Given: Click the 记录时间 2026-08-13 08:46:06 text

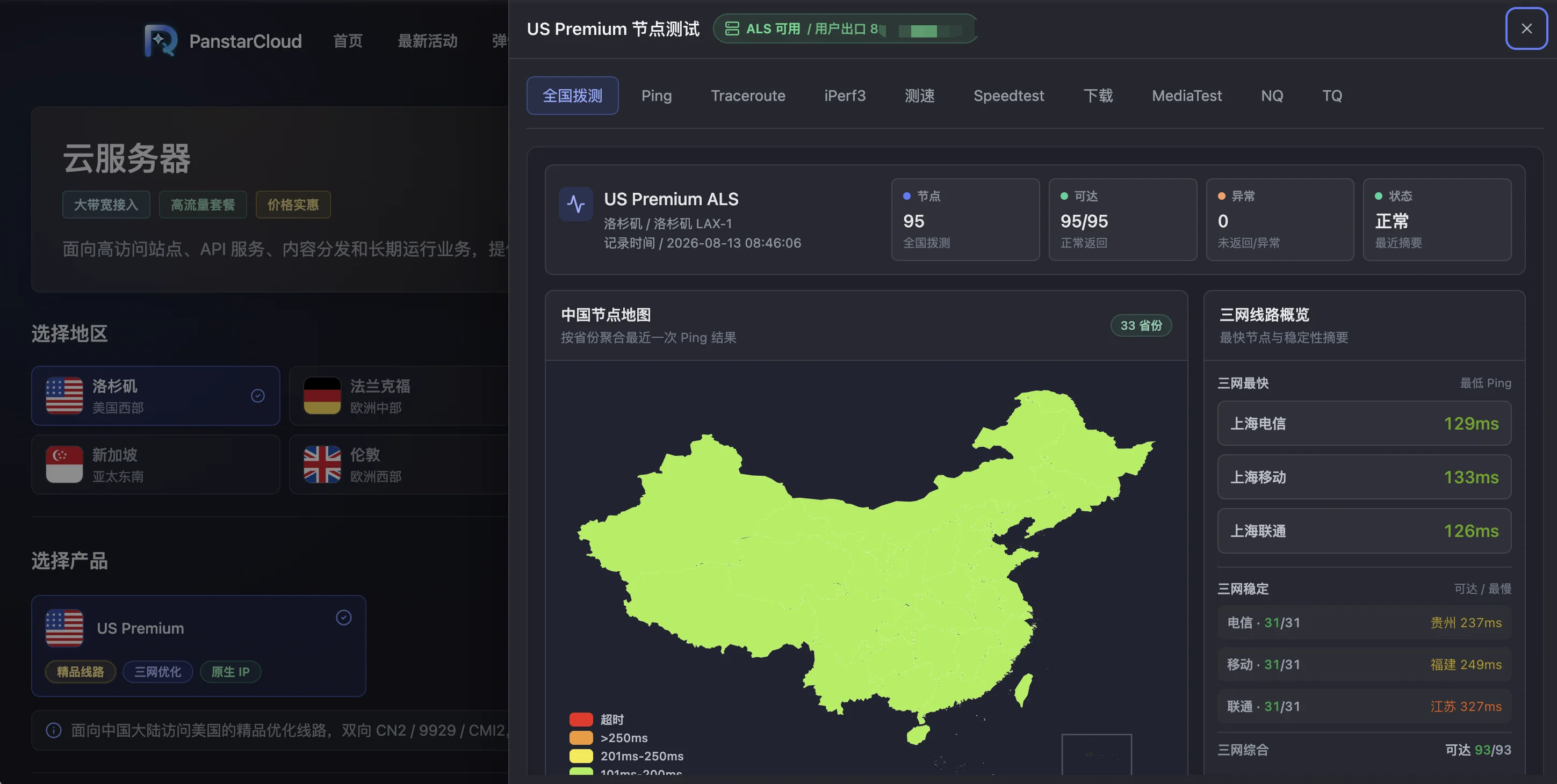Looking at the screenshot, I should tap(702, 243).
